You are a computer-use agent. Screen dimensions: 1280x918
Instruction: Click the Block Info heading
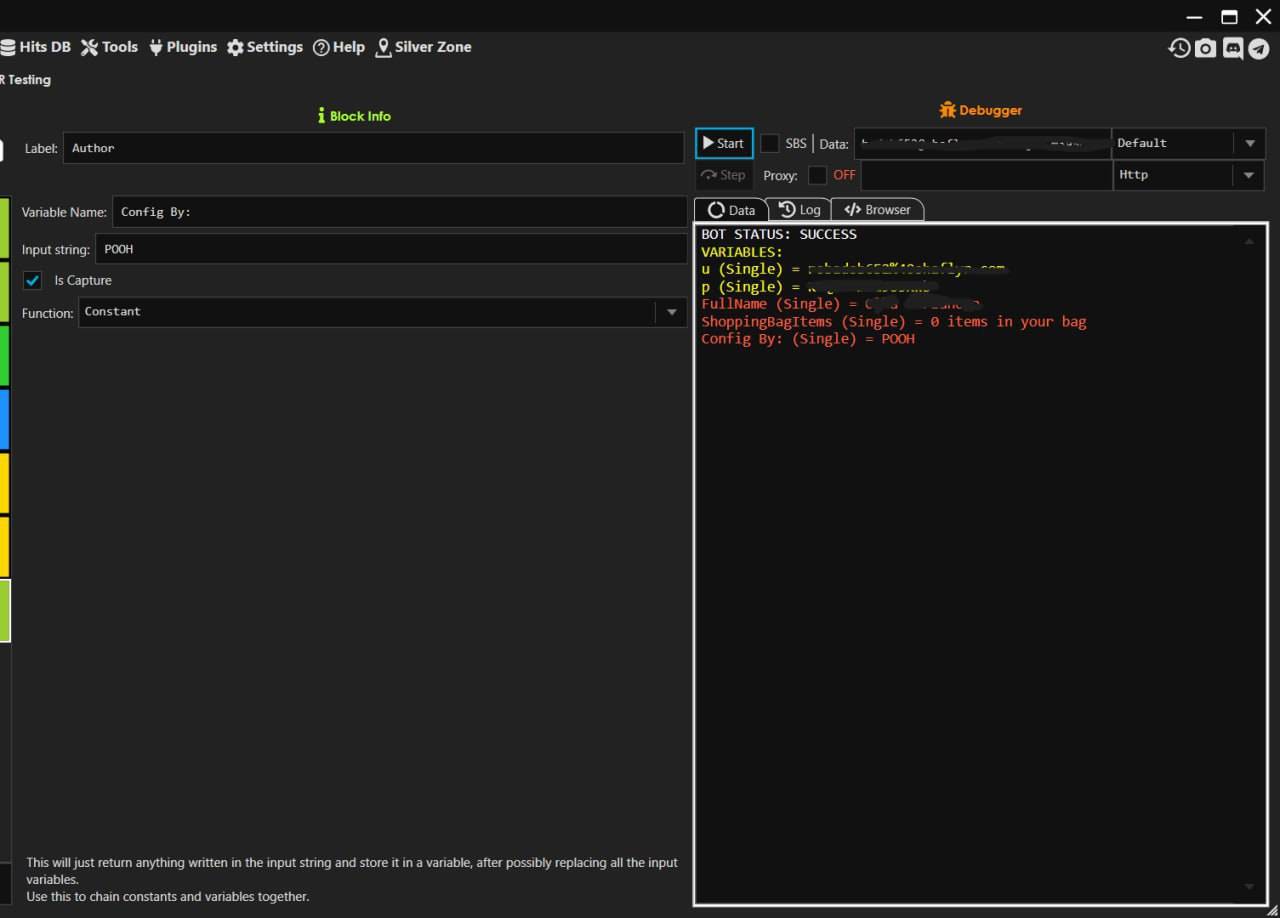354,116
